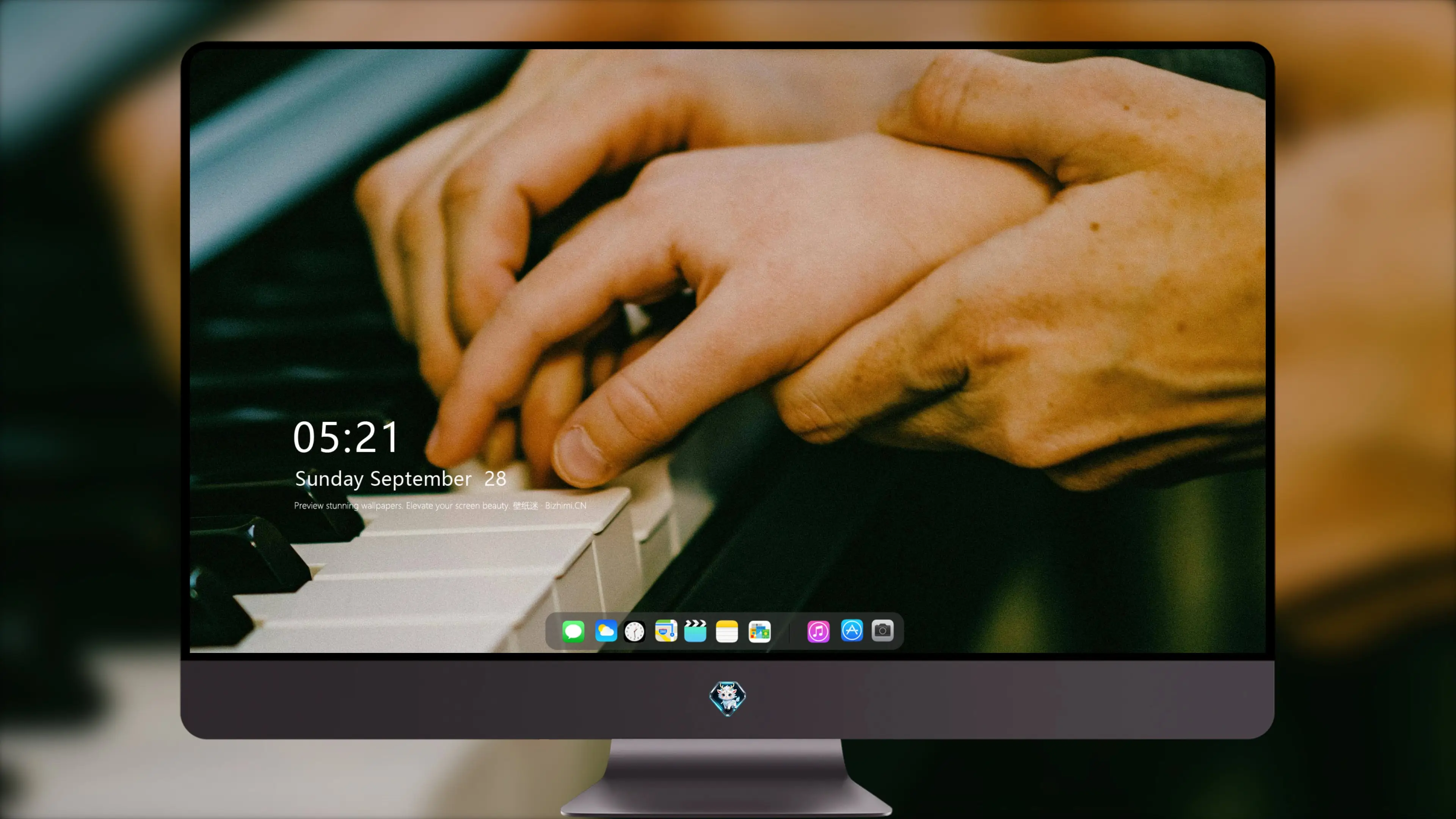
Task: Click the dragon mascot logo on the monitor chin
Action: click(x=728, y=698)
